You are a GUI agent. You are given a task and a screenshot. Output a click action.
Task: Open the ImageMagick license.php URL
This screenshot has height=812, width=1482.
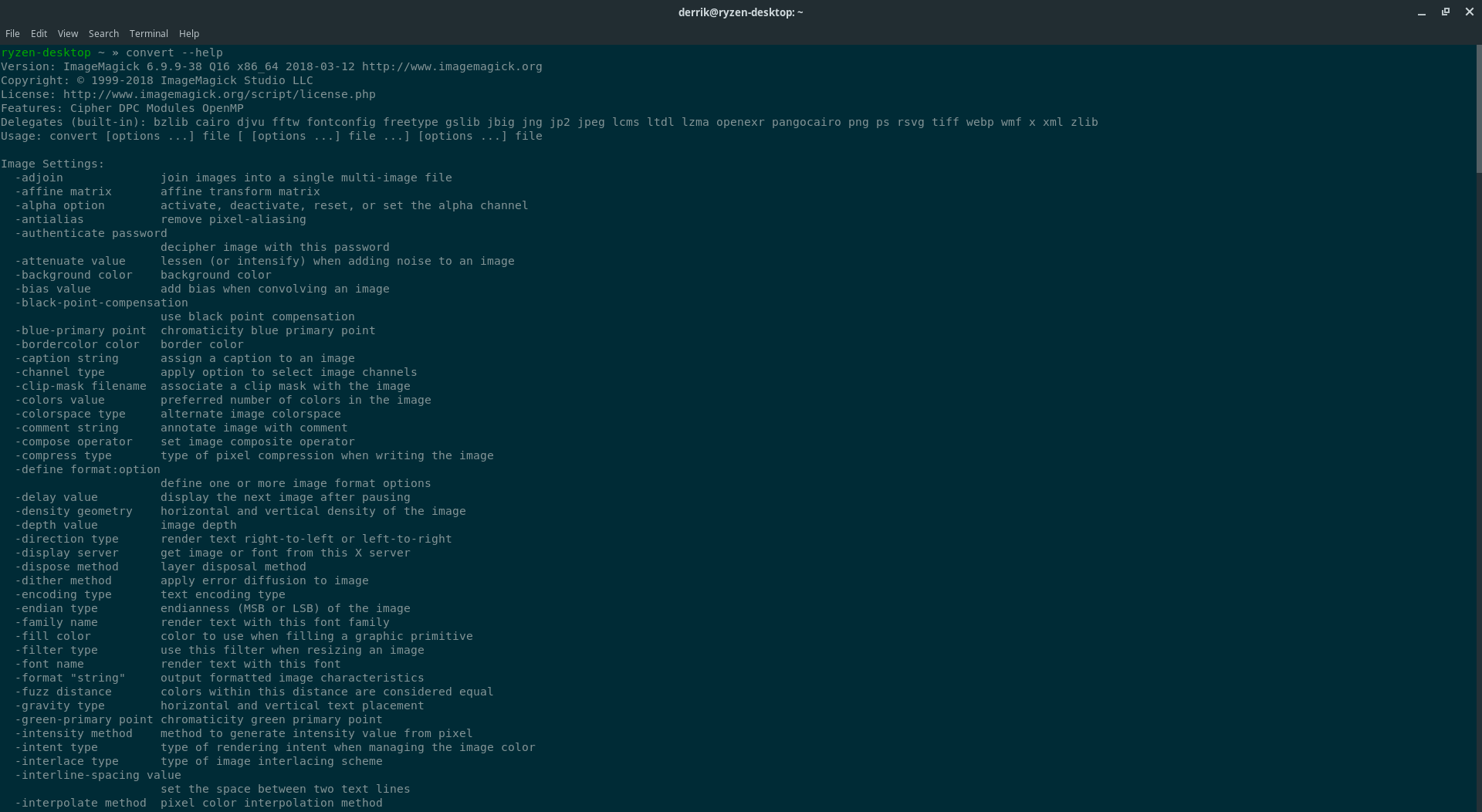click(218, 94)
